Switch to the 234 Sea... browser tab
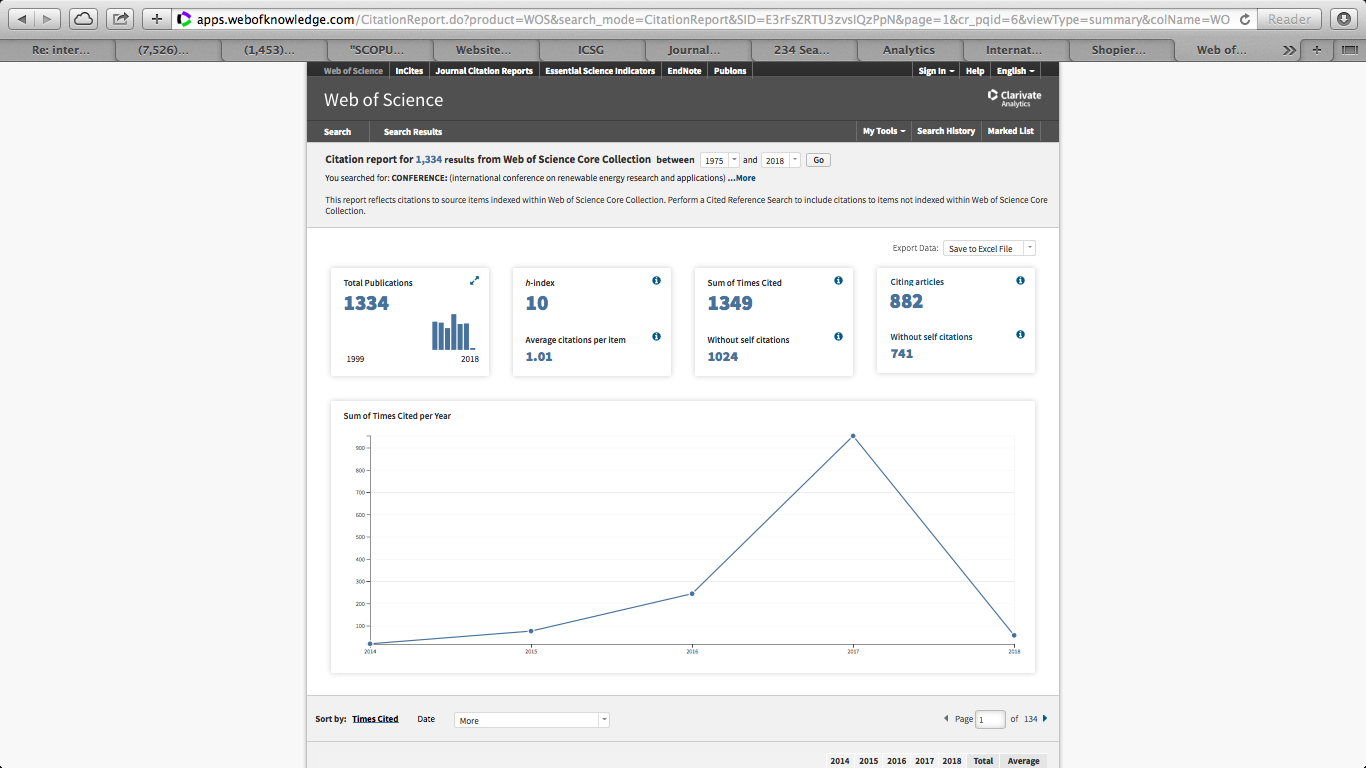The image size is (1366, 768). coord(803,50)
